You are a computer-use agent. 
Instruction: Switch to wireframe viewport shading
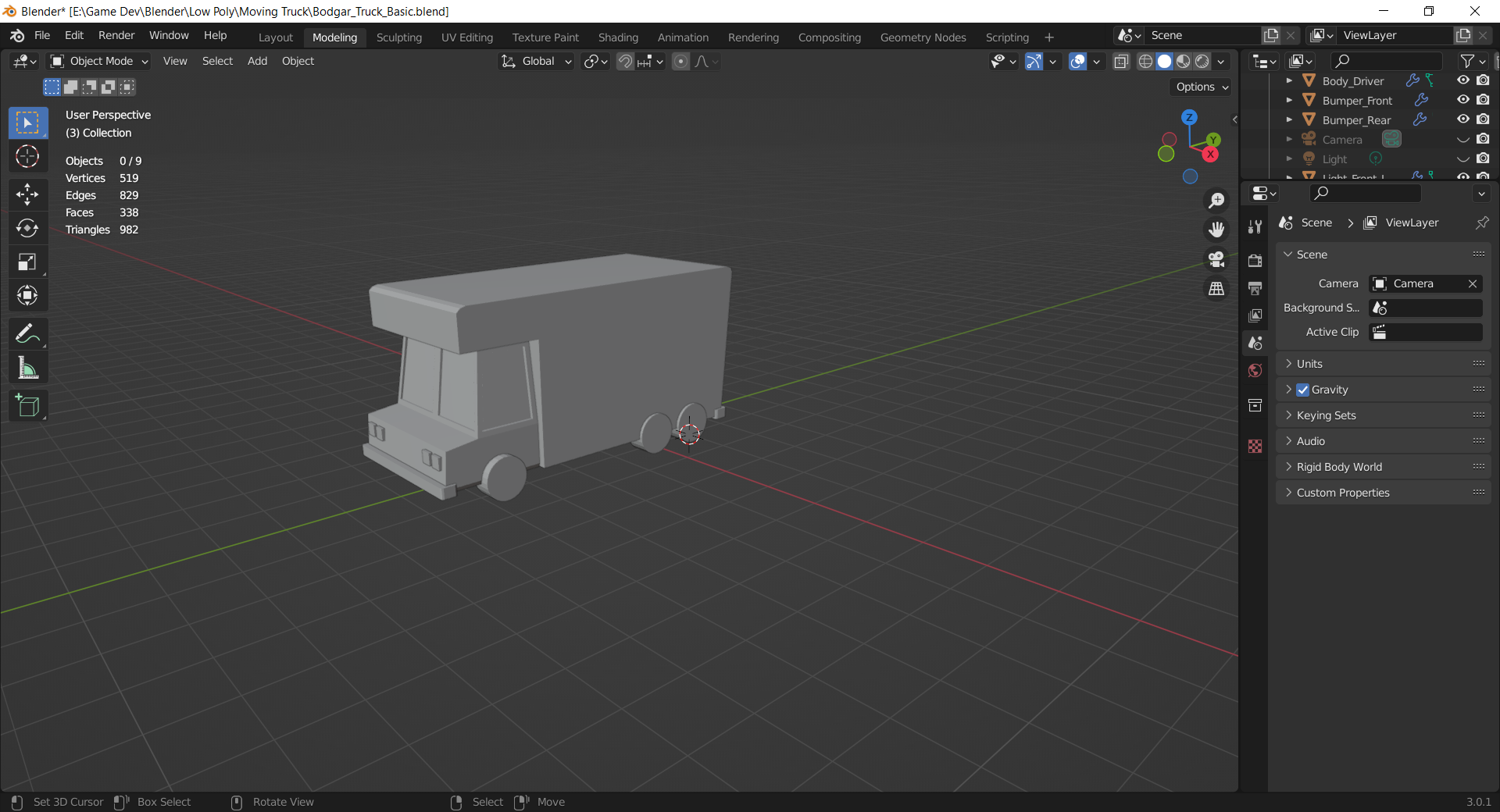point(1145,61)
